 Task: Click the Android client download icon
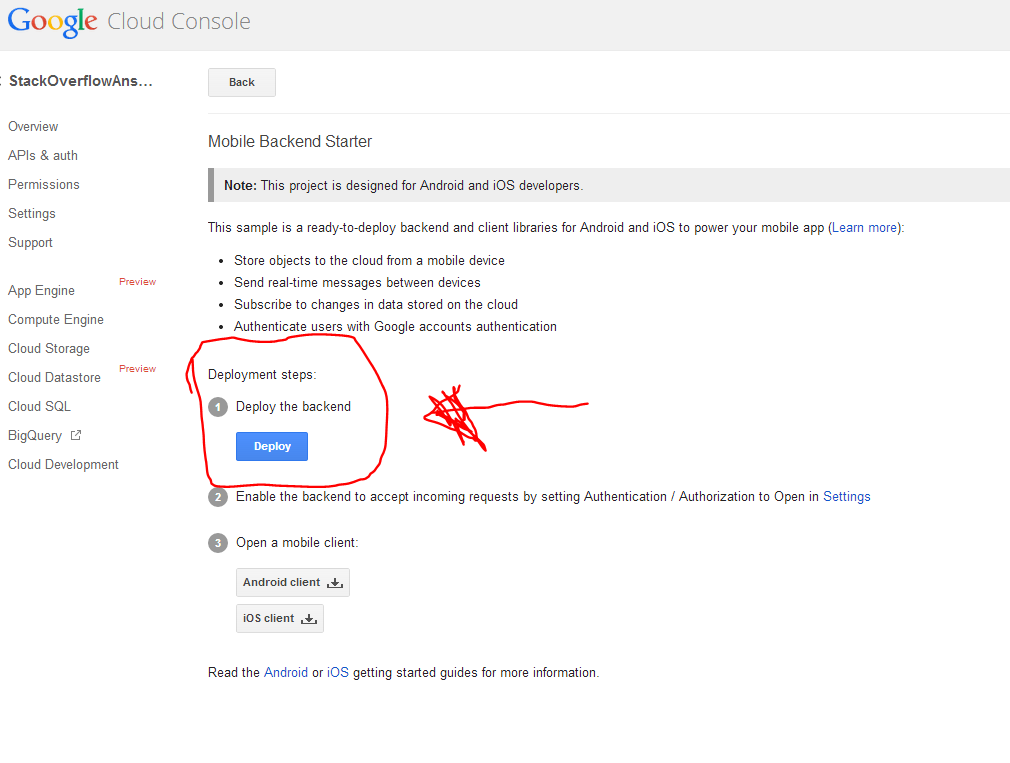tap(335, 583)
